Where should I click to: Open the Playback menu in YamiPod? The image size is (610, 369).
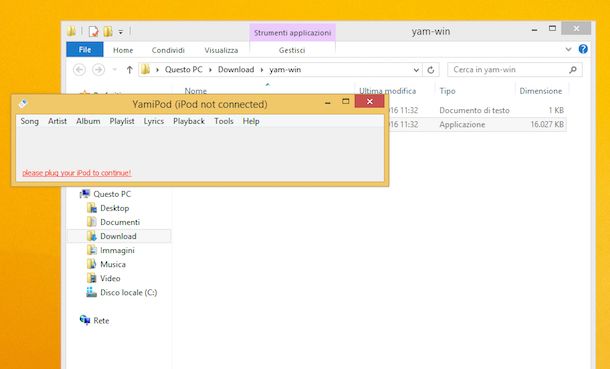(189, 121)
